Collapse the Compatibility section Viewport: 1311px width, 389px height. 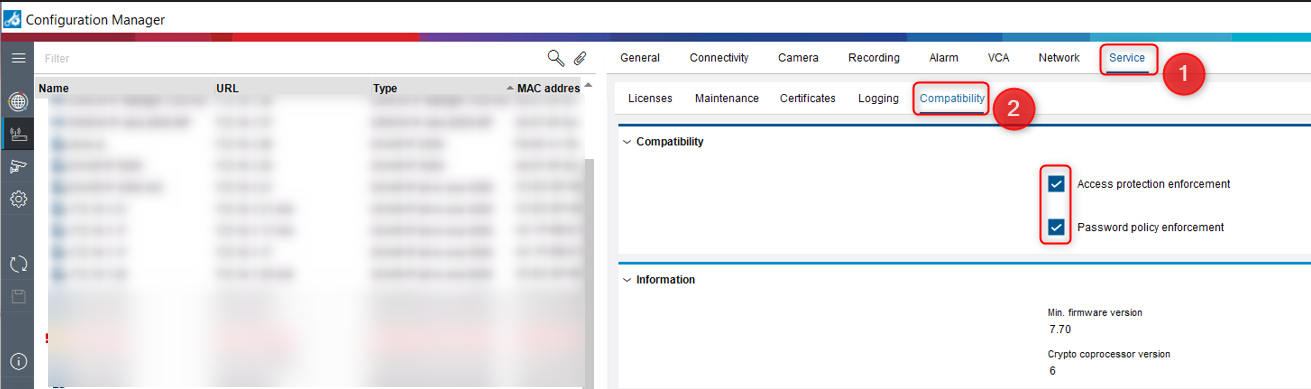pyautogui.click(x=627, y=141)
